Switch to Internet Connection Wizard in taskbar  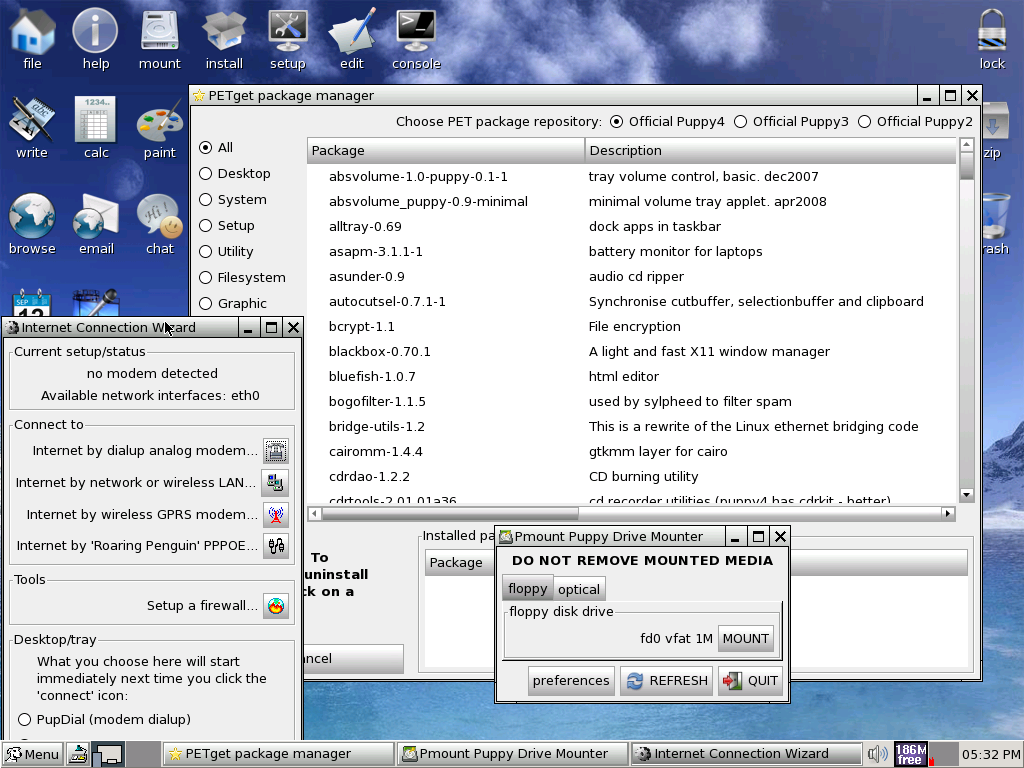pyautogui.click(x=746, y=754)
